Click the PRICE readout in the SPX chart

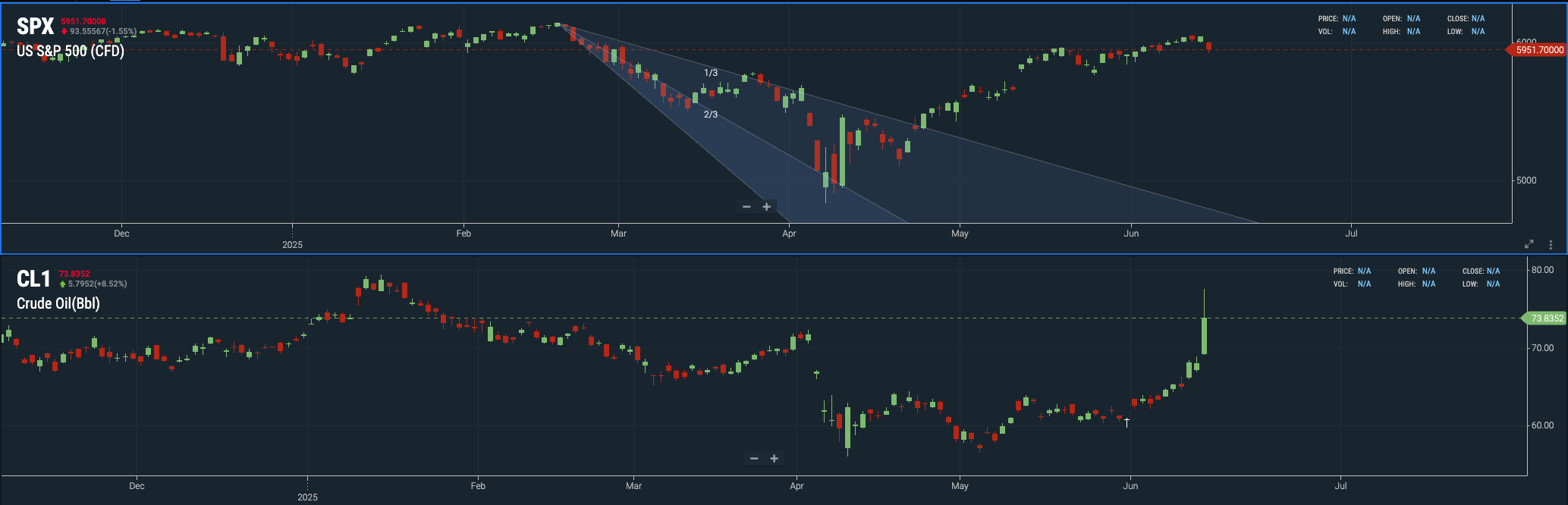click(x=1337, y=19)
